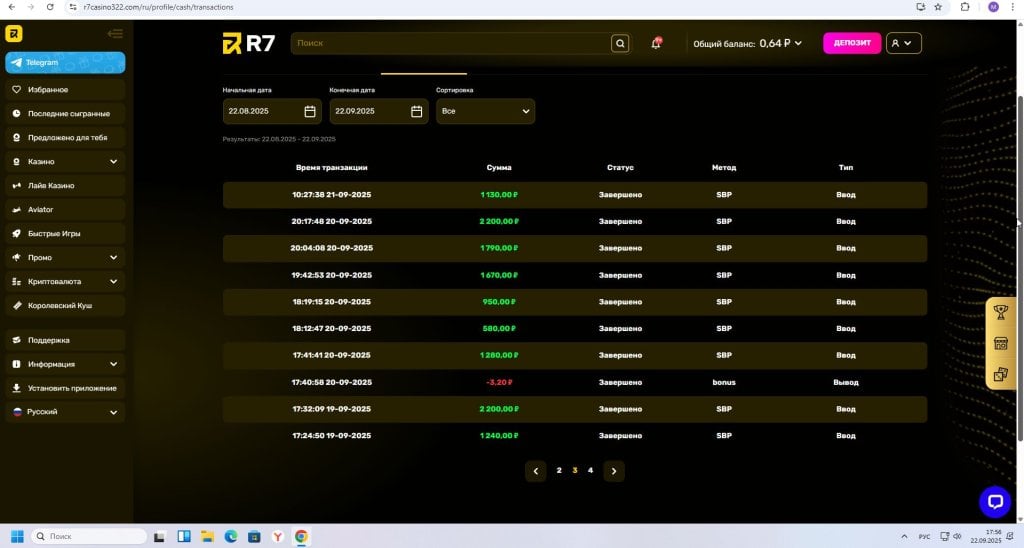
Task: Click the R7 logo in header
Action: tap(249, 43)
